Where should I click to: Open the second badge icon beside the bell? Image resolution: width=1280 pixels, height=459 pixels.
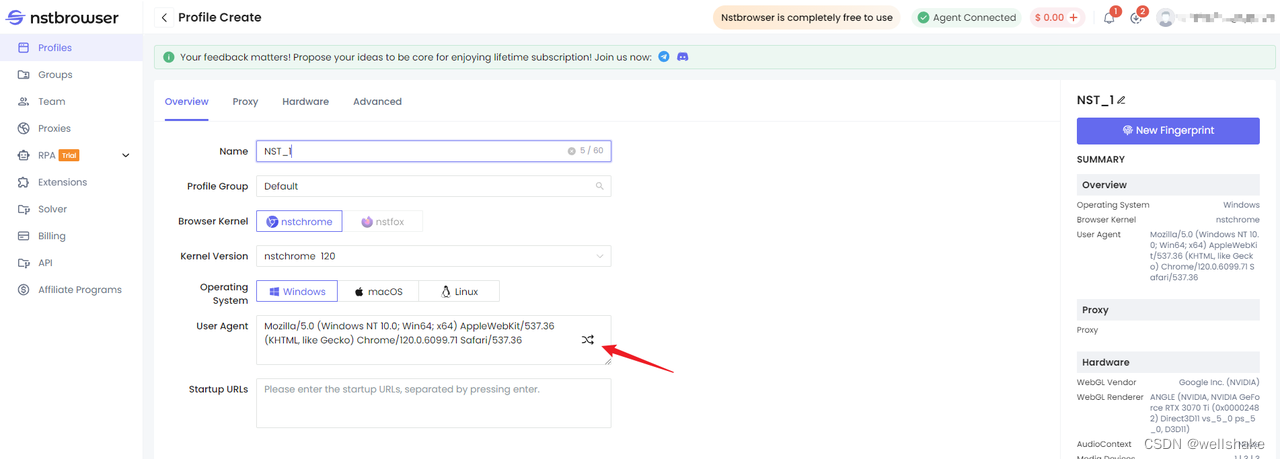pos(1136,17)
